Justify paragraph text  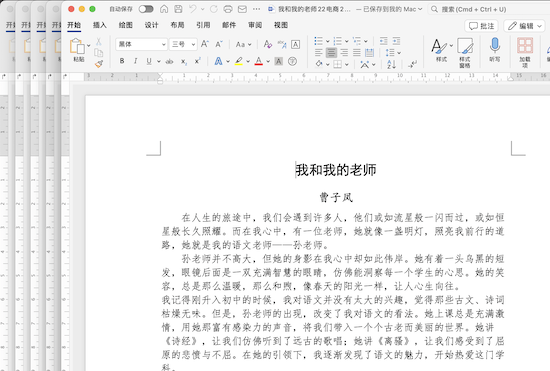357,53
